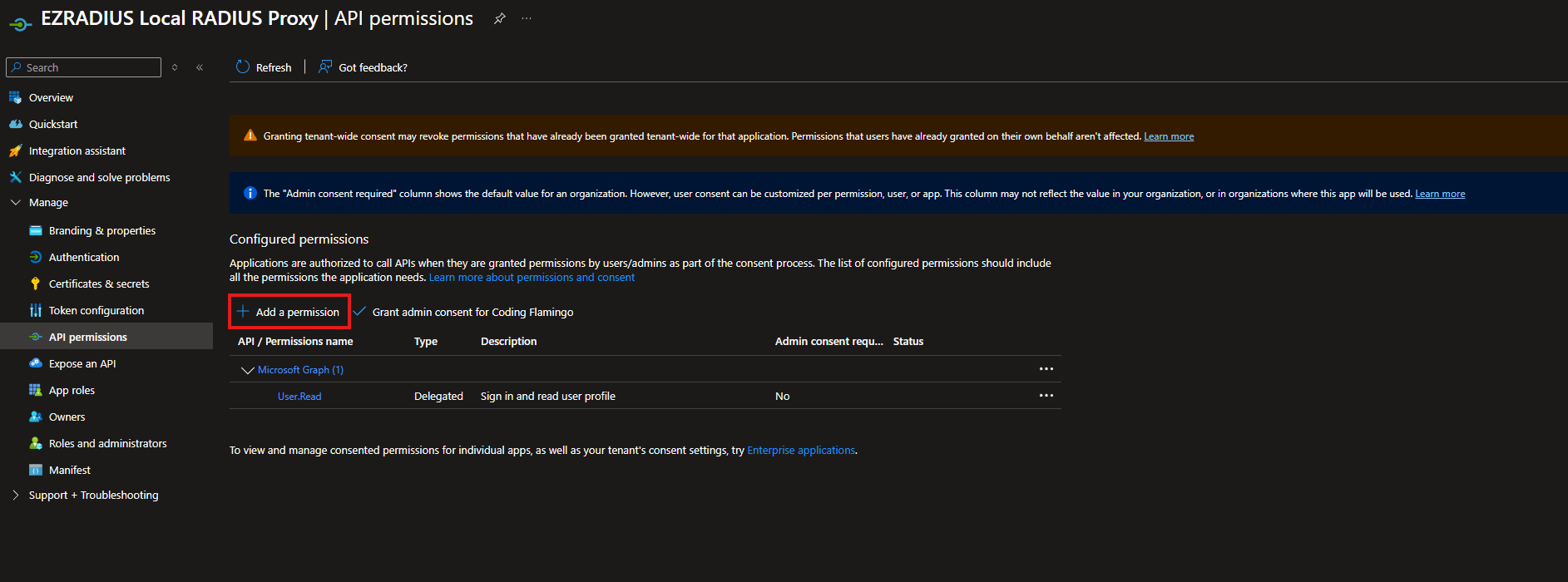Grant admin consent for Coding Flamingo
The height and width of the screenshot is (582, 1568).
(x=463, y=312)
